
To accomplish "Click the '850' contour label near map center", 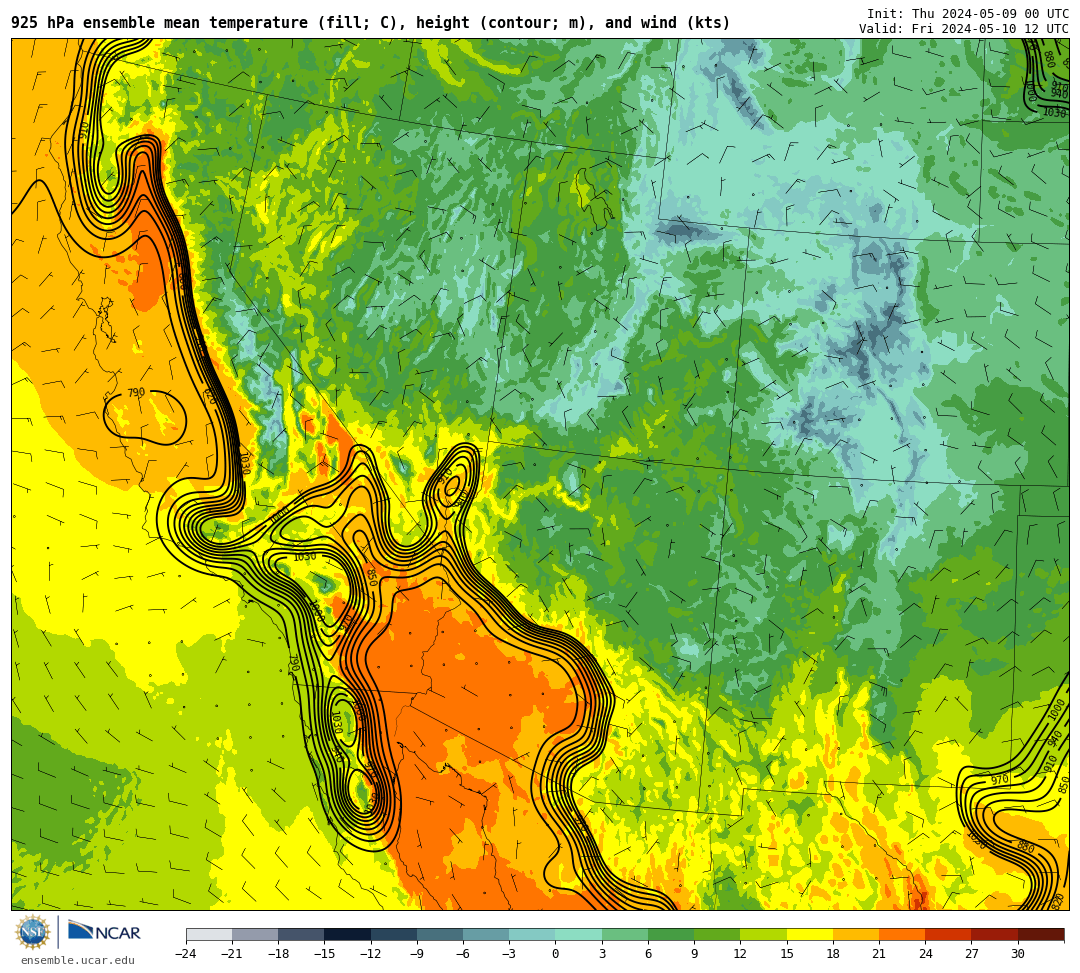I will click(x=371, y=578).
